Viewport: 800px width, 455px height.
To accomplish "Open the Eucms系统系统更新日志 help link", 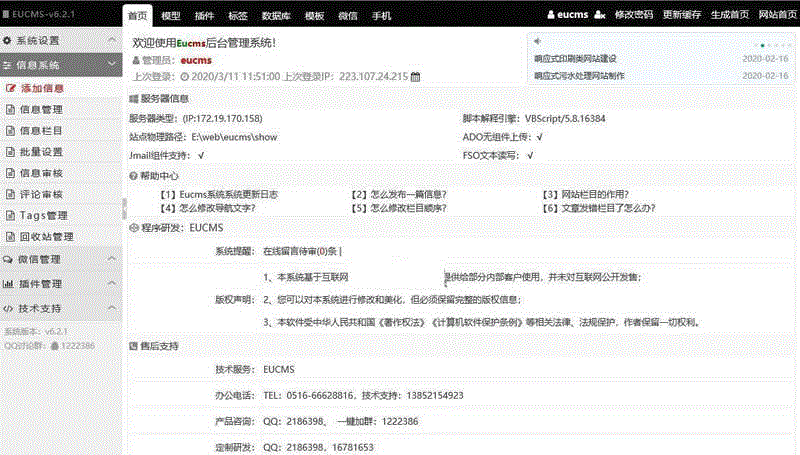I will click(x=221, y=194).
